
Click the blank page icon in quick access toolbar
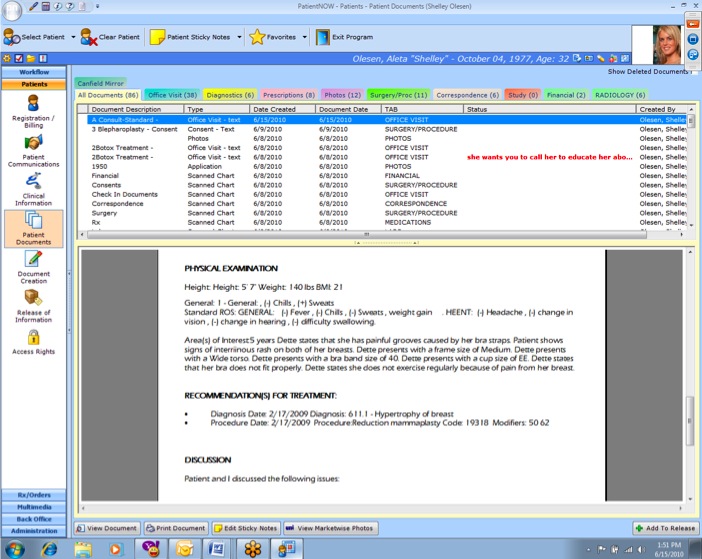coord(82,6)
